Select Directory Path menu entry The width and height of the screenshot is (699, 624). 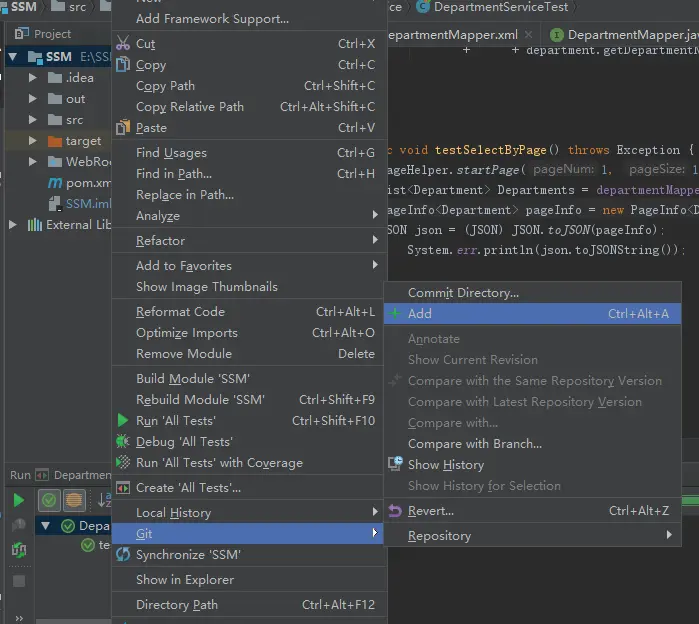[247, 604]
